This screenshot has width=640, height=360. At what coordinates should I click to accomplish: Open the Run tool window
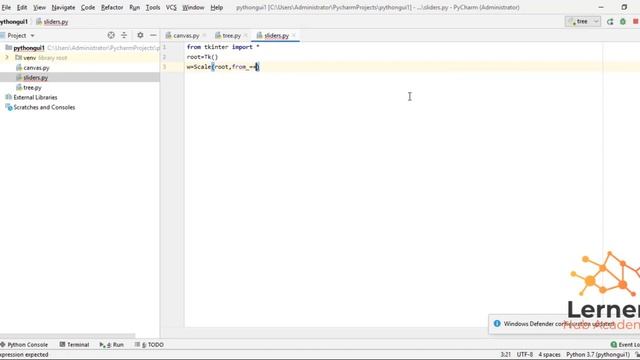coord(111,344)
